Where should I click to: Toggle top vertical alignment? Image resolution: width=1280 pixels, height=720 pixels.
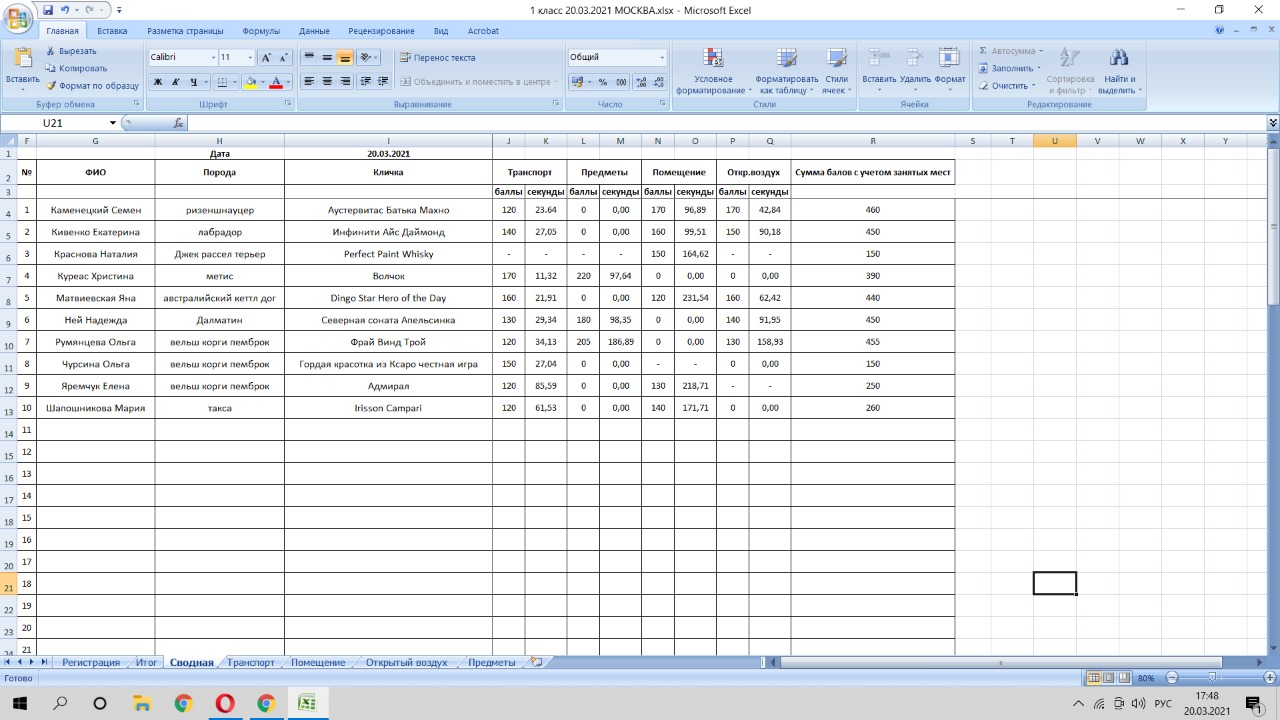pos(310,58)
